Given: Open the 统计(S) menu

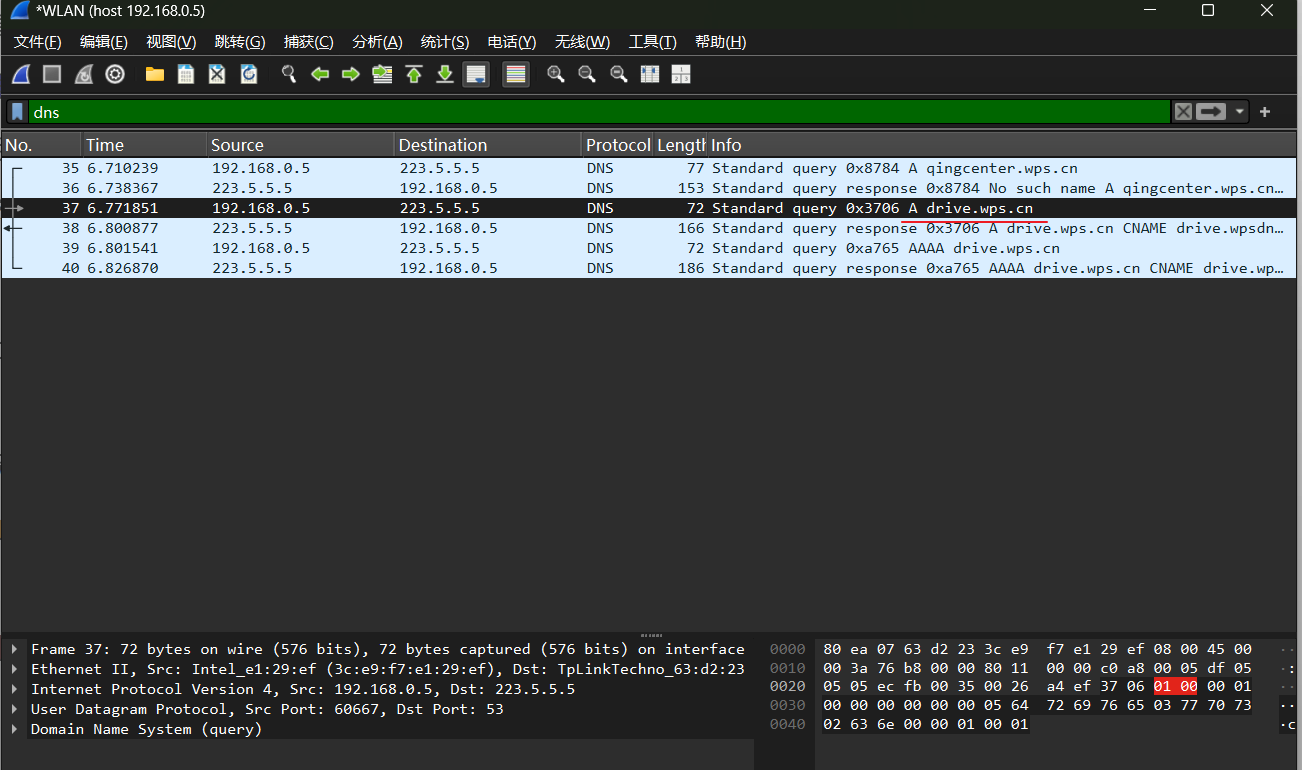Looking at the screenshot, I should pos(445,42).
